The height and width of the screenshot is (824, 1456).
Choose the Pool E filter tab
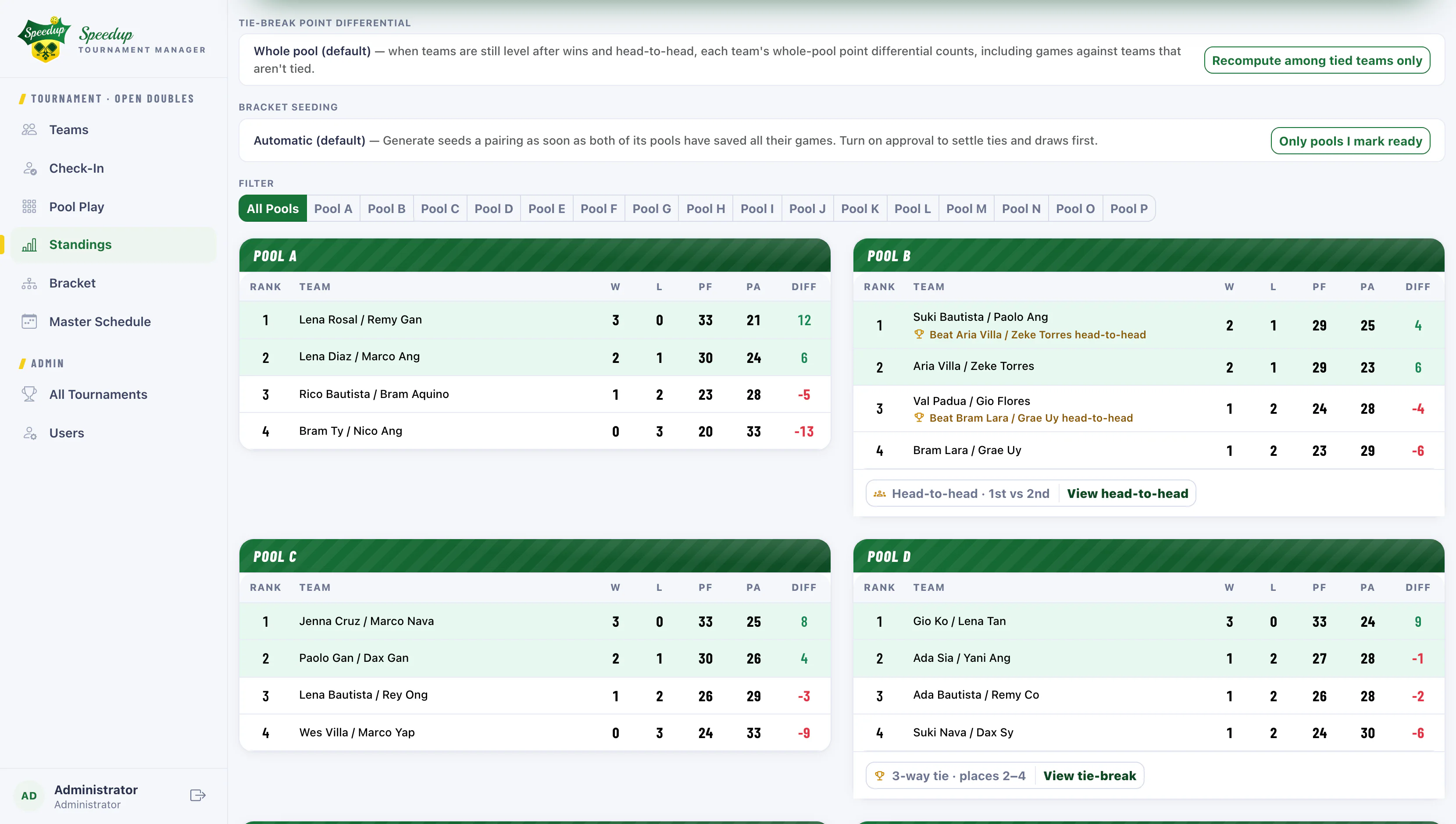click(547, 208)
